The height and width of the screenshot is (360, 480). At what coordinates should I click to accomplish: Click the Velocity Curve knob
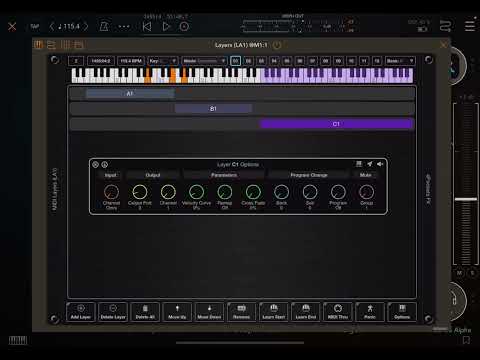[x=196, y=192]
